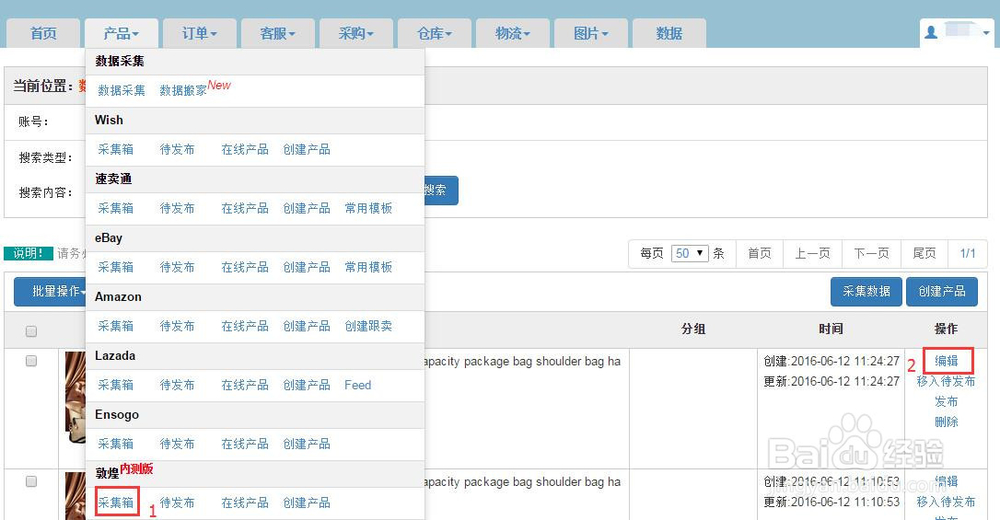
Task: Click the blue 搜索 button
Action: [x=441, y=190]
